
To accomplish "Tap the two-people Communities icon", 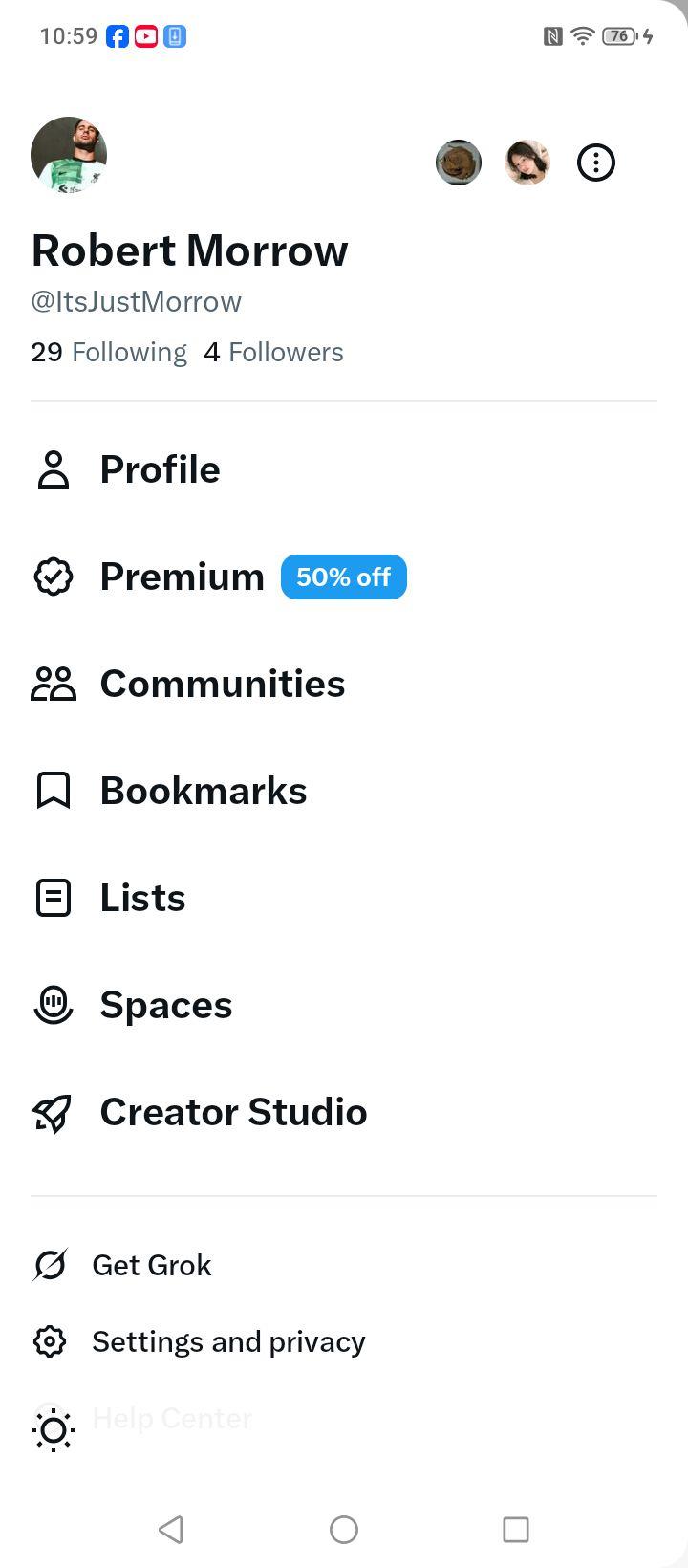I will 54,684.
